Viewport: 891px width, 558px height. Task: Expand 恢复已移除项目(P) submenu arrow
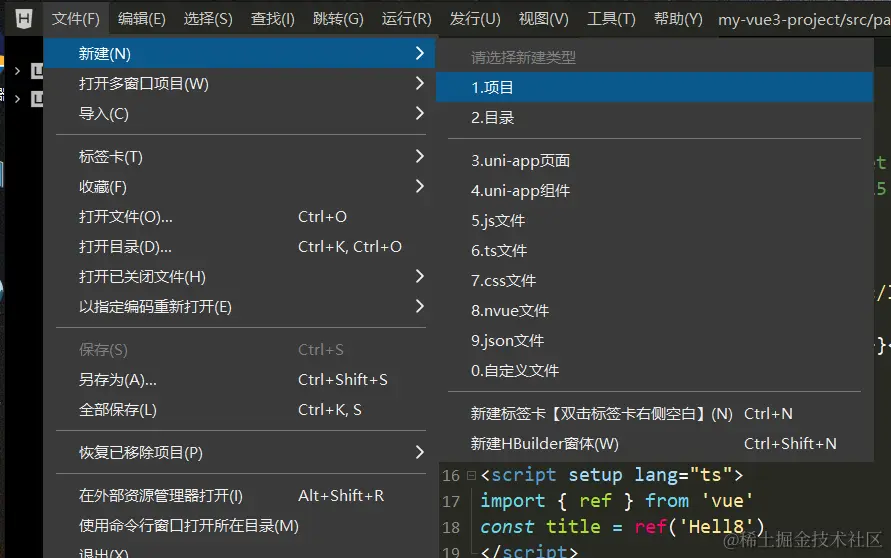point(419,452)
